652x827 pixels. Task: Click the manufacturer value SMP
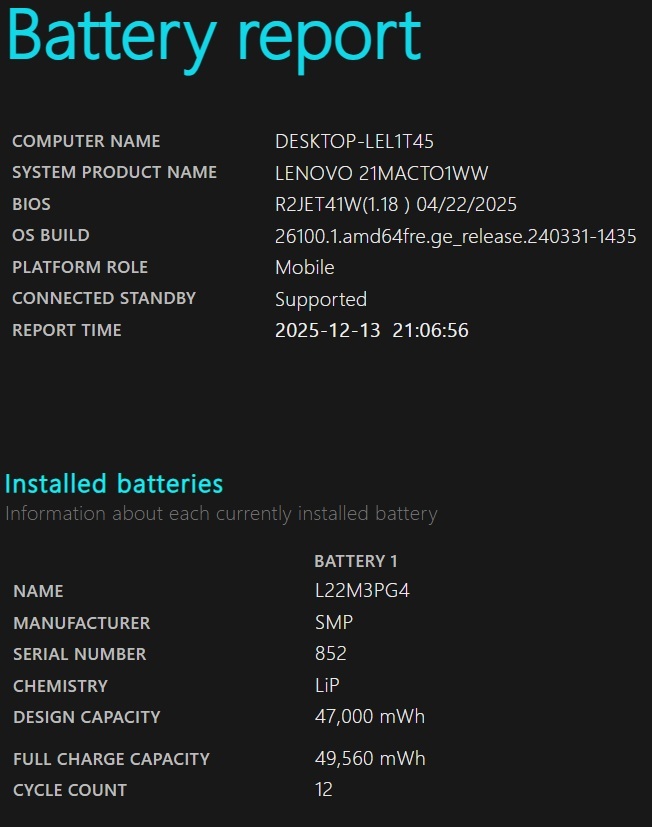(x=333, y=622)
